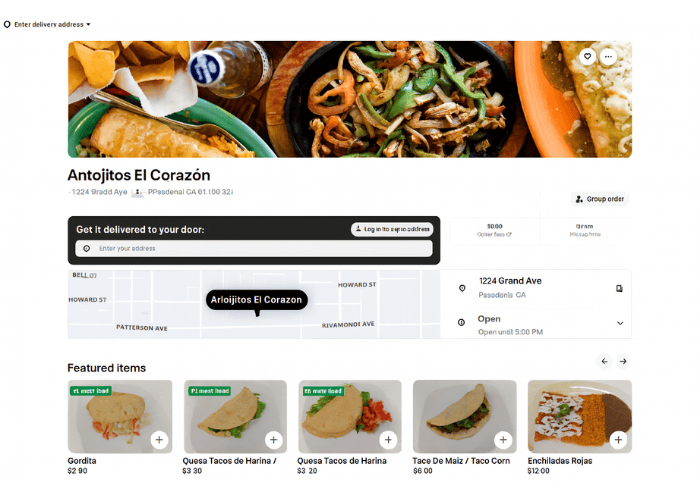Focus the Enter your address field
The width and height of the screenshot is (700, 500).
tap(254, 248)
